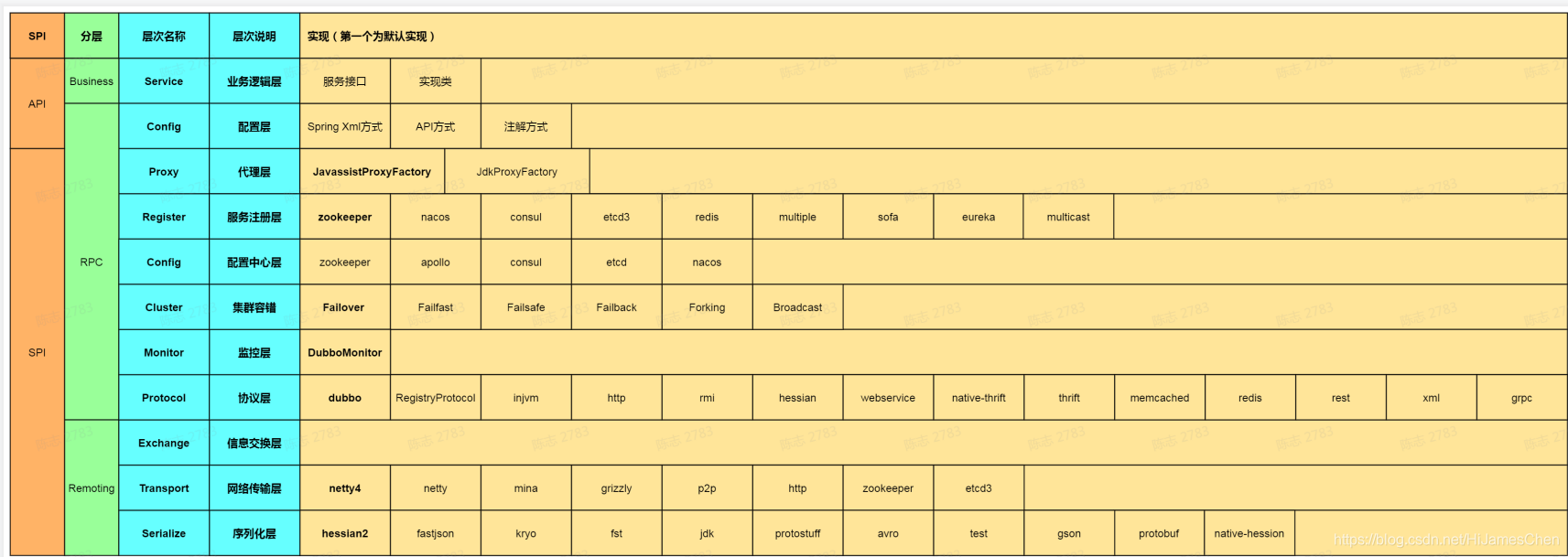Select the Forking cell
Screen dimensions: 1568x557
tap(708, 308)
